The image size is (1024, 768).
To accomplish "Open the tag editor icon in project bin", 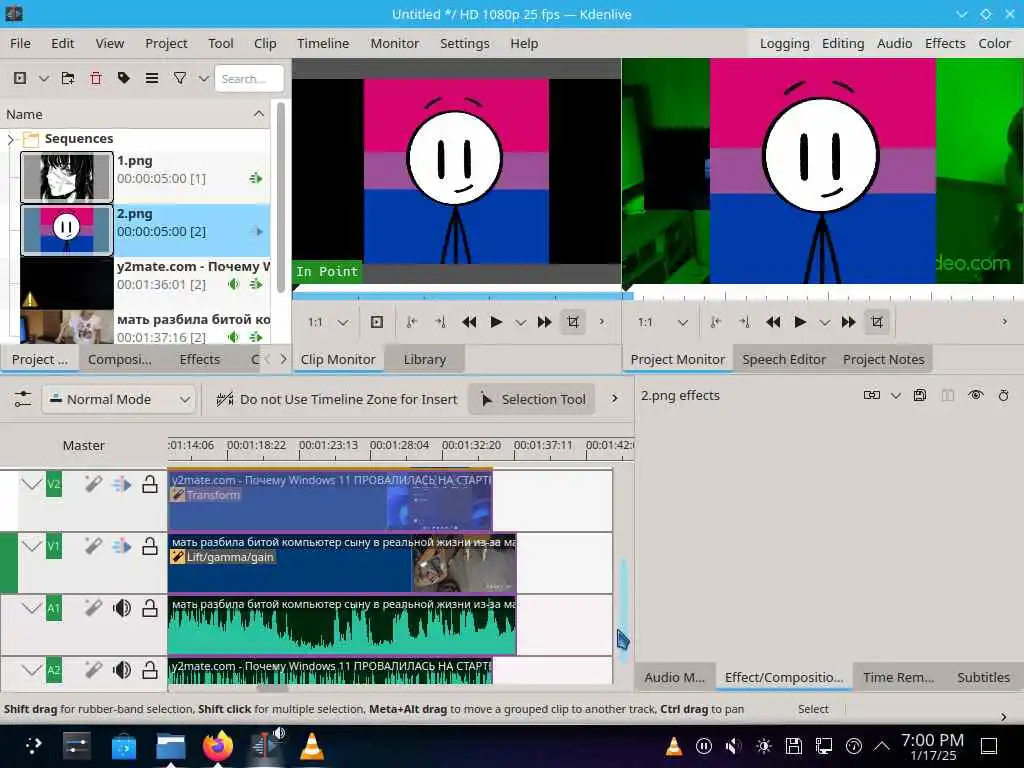I will 123,78.
